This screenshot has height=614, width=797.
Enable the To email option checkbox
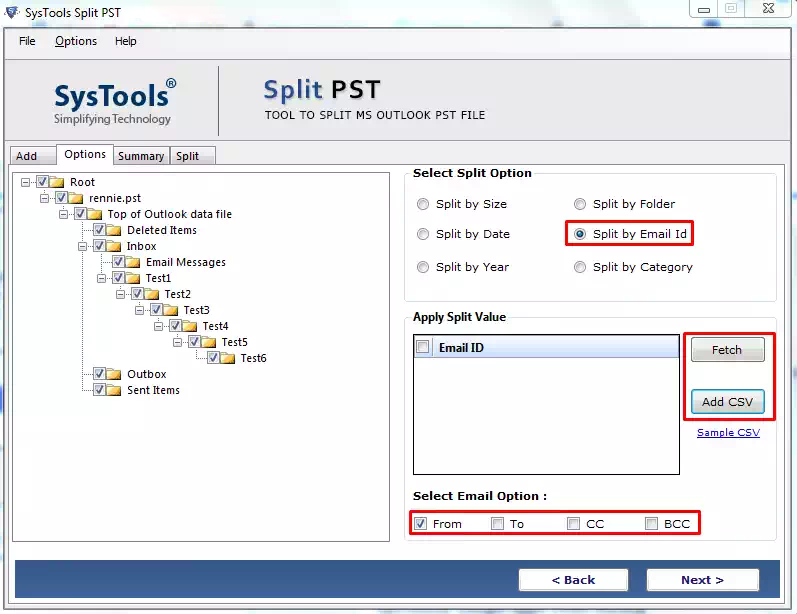(498, 524)
